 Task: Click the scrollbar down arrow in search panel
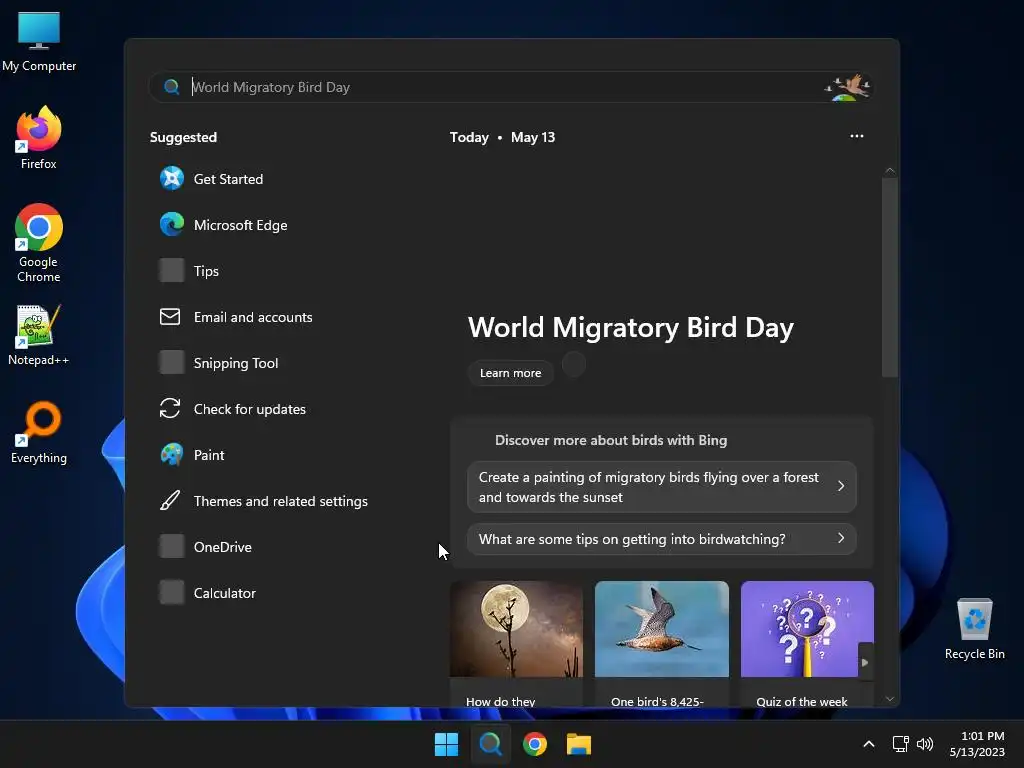coord(889,699)
